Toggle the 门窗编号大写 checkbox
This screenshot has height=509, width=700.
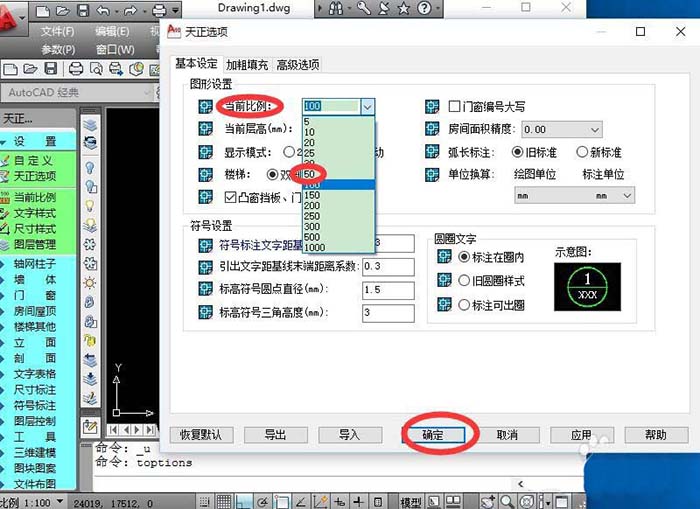(x=454, y=106)
